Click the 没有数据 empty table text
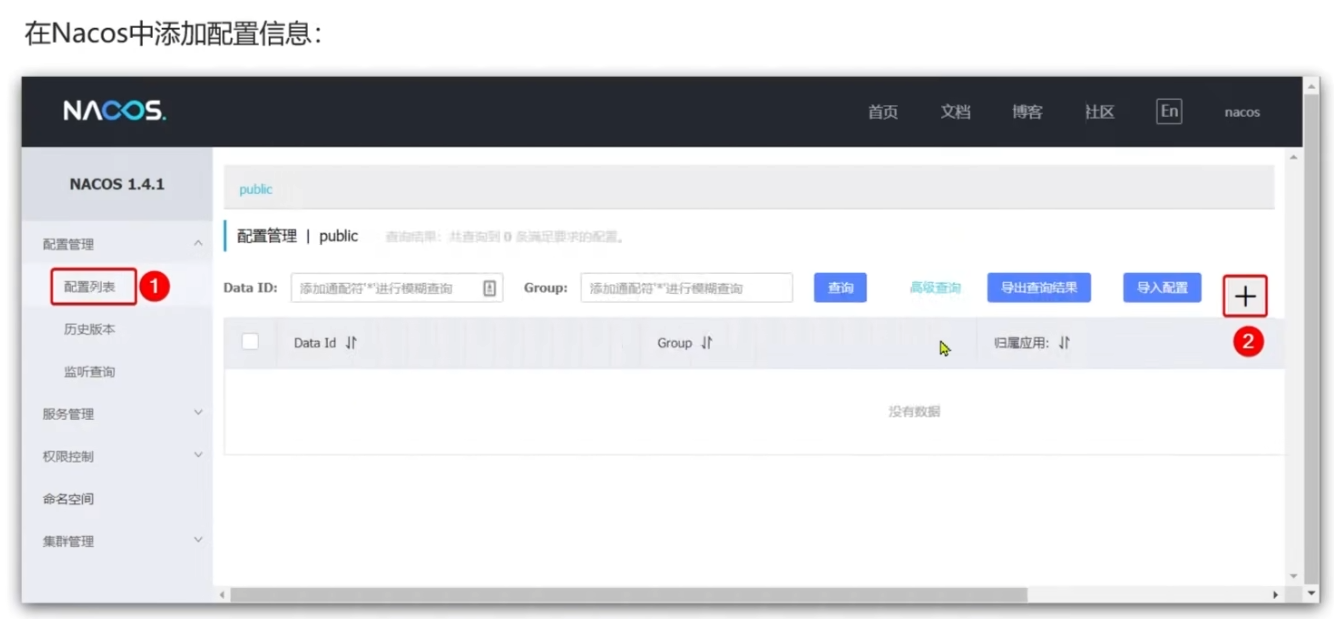Screen dimensions: 1334x619 [914, 411]
